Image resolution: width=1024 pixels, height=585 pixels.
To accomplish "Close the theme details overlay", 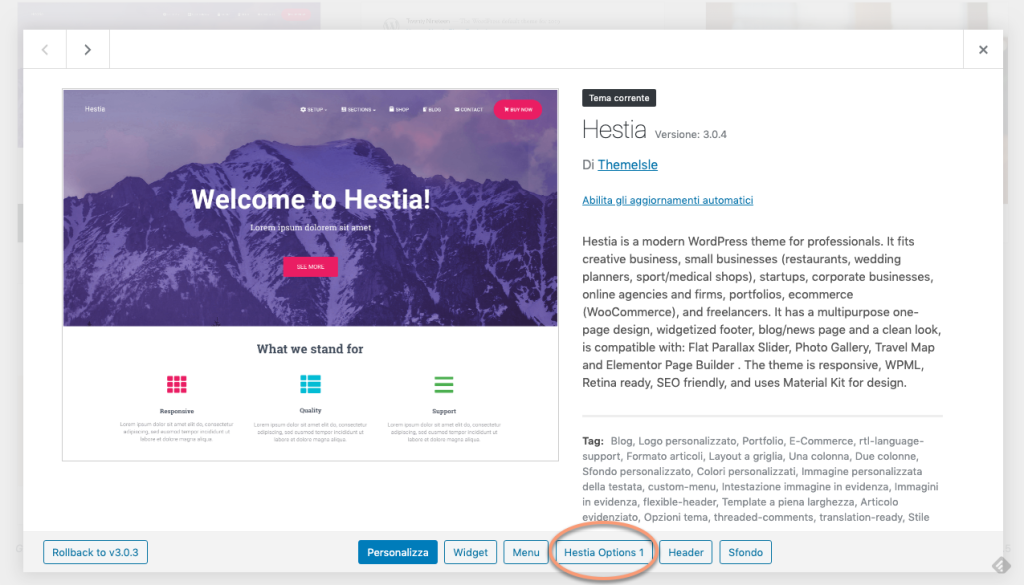I will click(x=983, y=50).
